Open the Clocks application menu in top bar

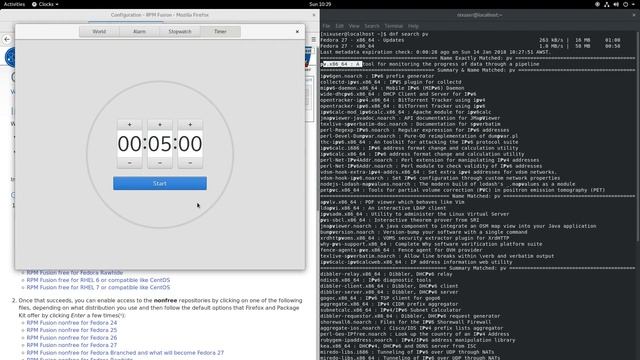(45, 4)
